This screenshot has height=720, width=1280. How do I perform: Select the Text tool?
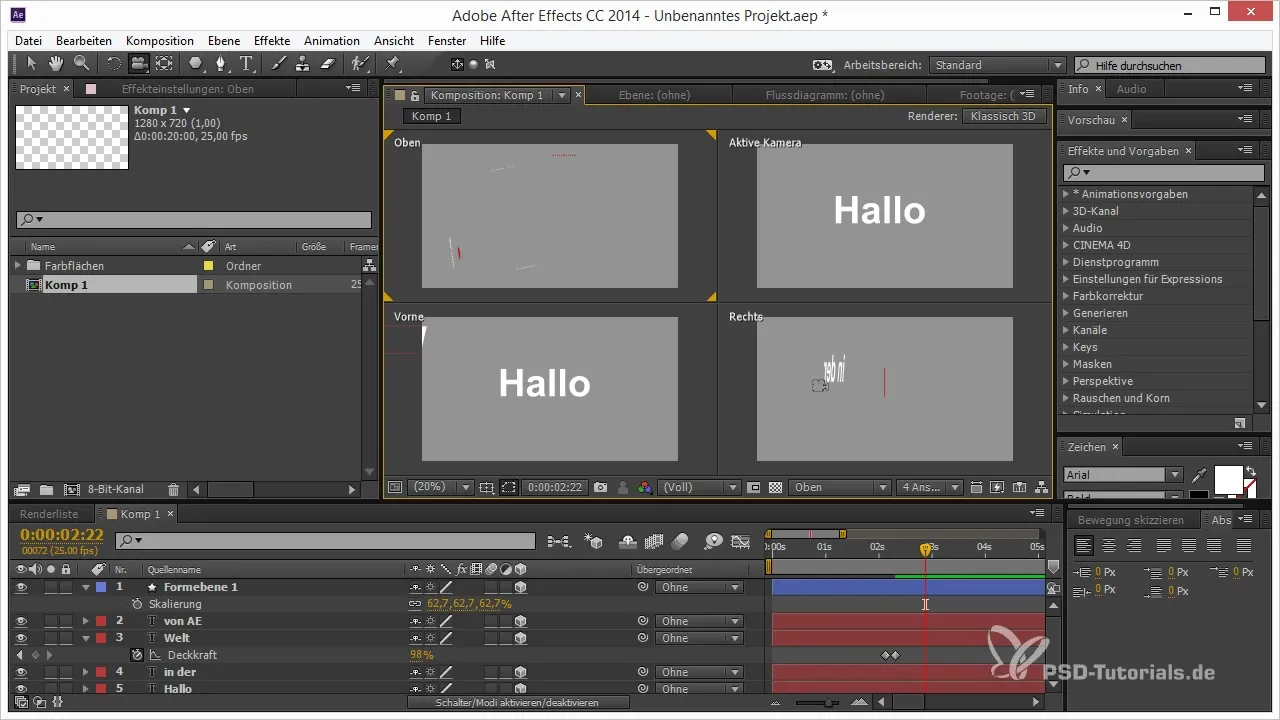tap(246, 64)
